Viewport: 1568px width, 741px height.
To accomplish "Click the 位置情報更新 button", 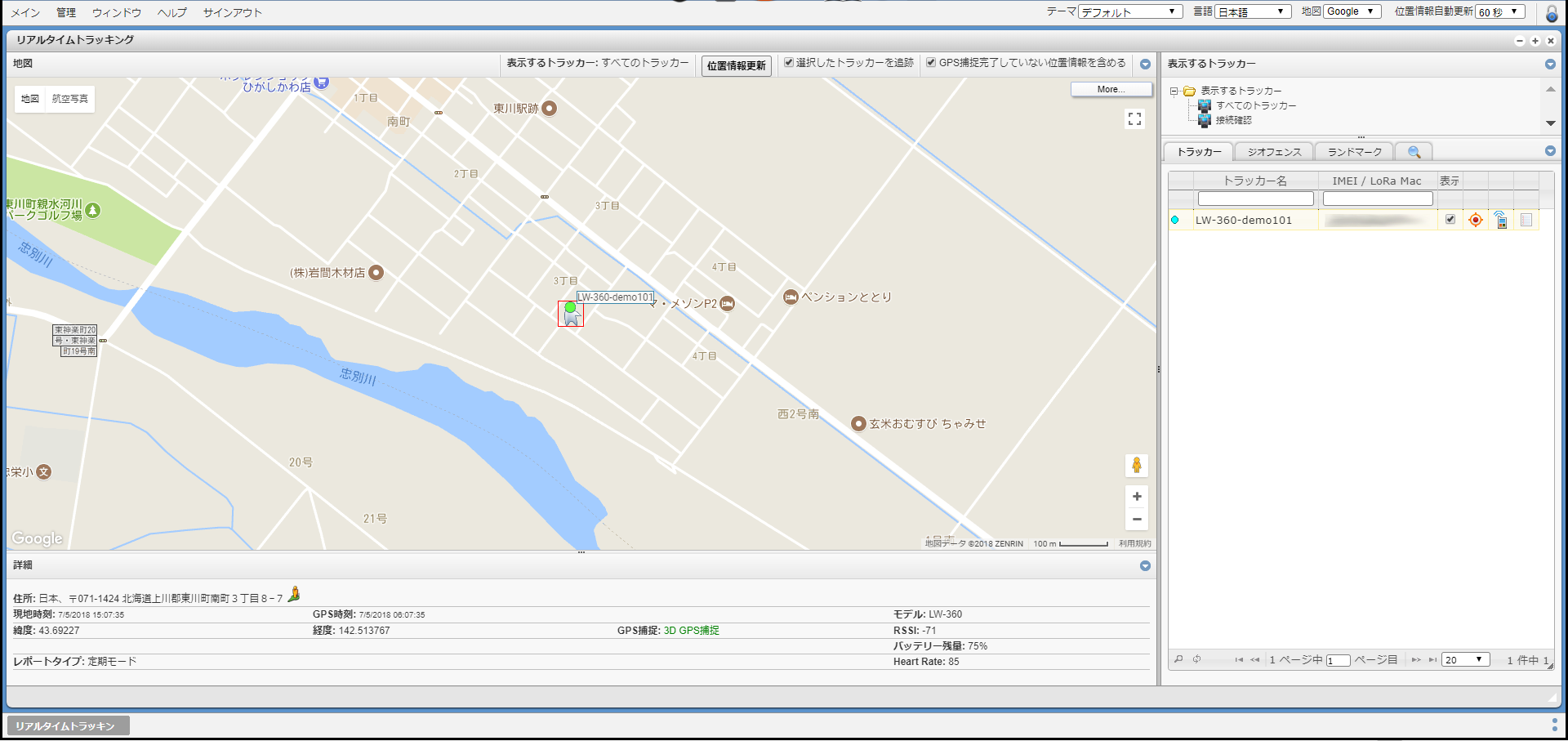I will pyautogui.click(x=736, y=66).
